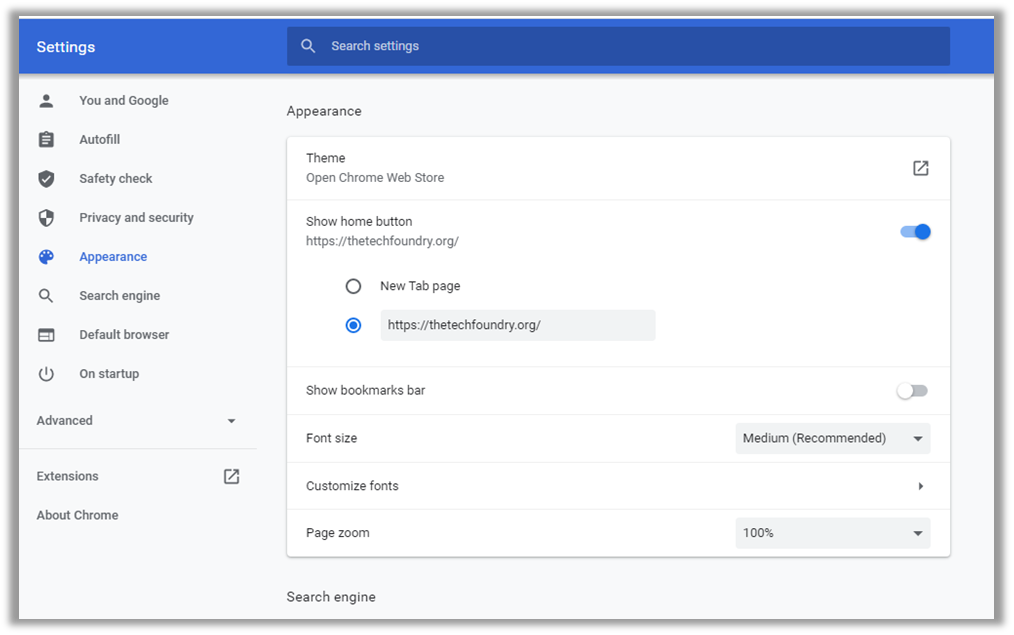Click the home page URL text field

pyautogui.click(x=517, y=325)
